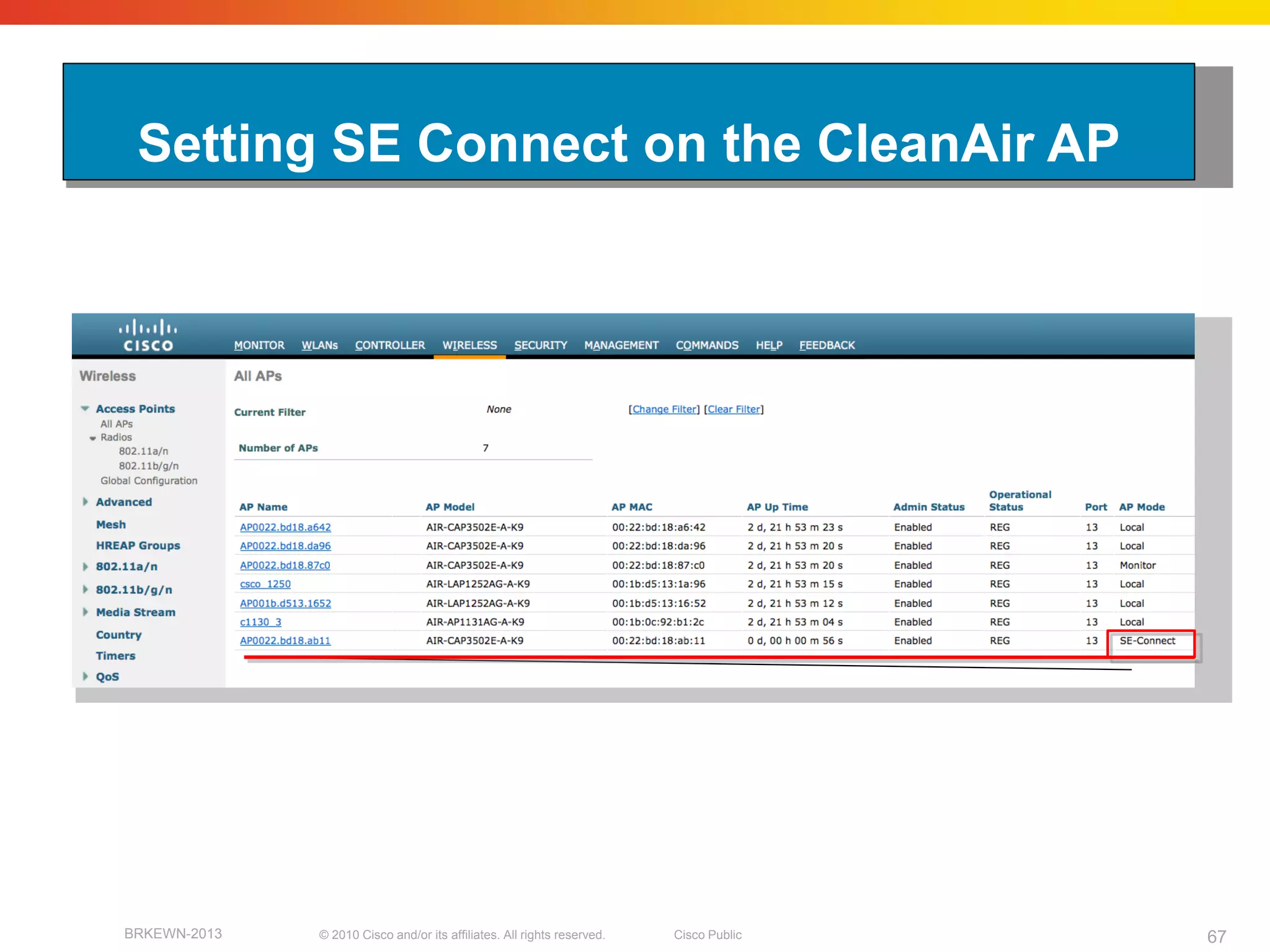
Task: Open Advanced in sidebar
Action: (124, 502)
